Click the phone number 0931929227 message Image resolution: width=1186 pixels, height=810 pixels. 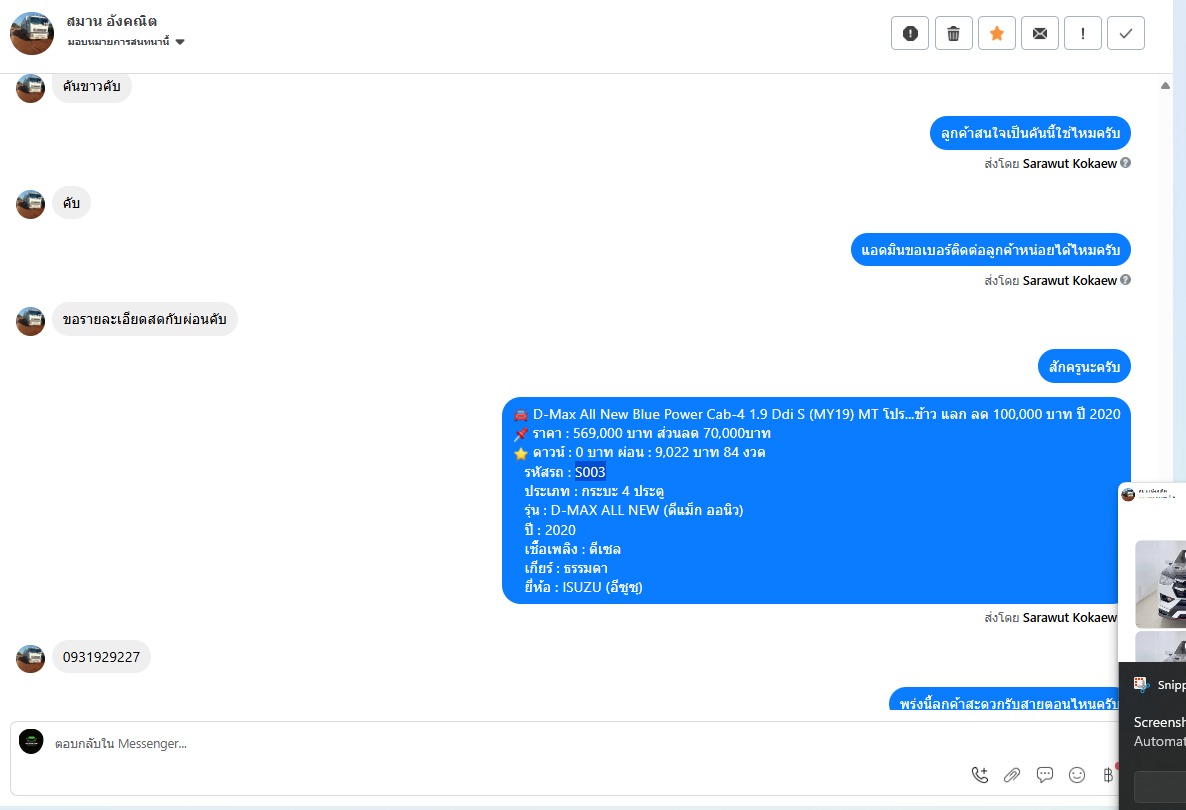[101, 657]
